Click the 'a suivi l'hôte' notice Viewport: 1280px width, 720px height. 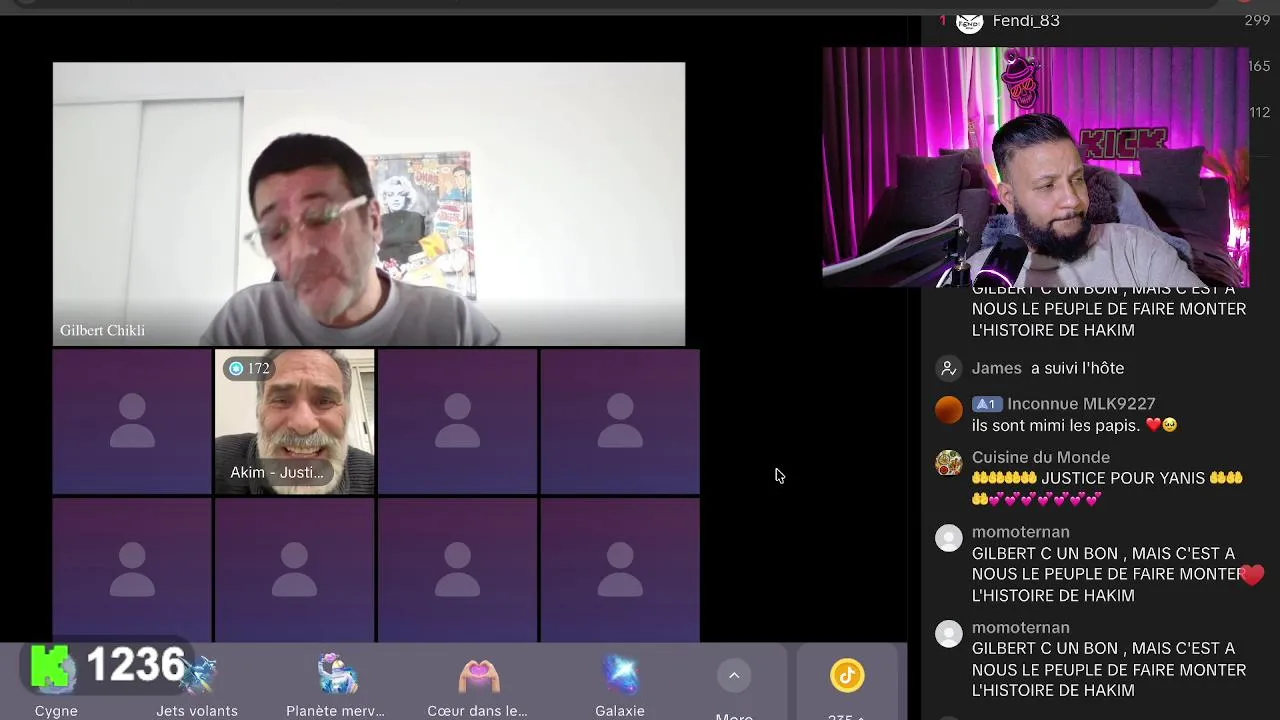[1078, 368]
